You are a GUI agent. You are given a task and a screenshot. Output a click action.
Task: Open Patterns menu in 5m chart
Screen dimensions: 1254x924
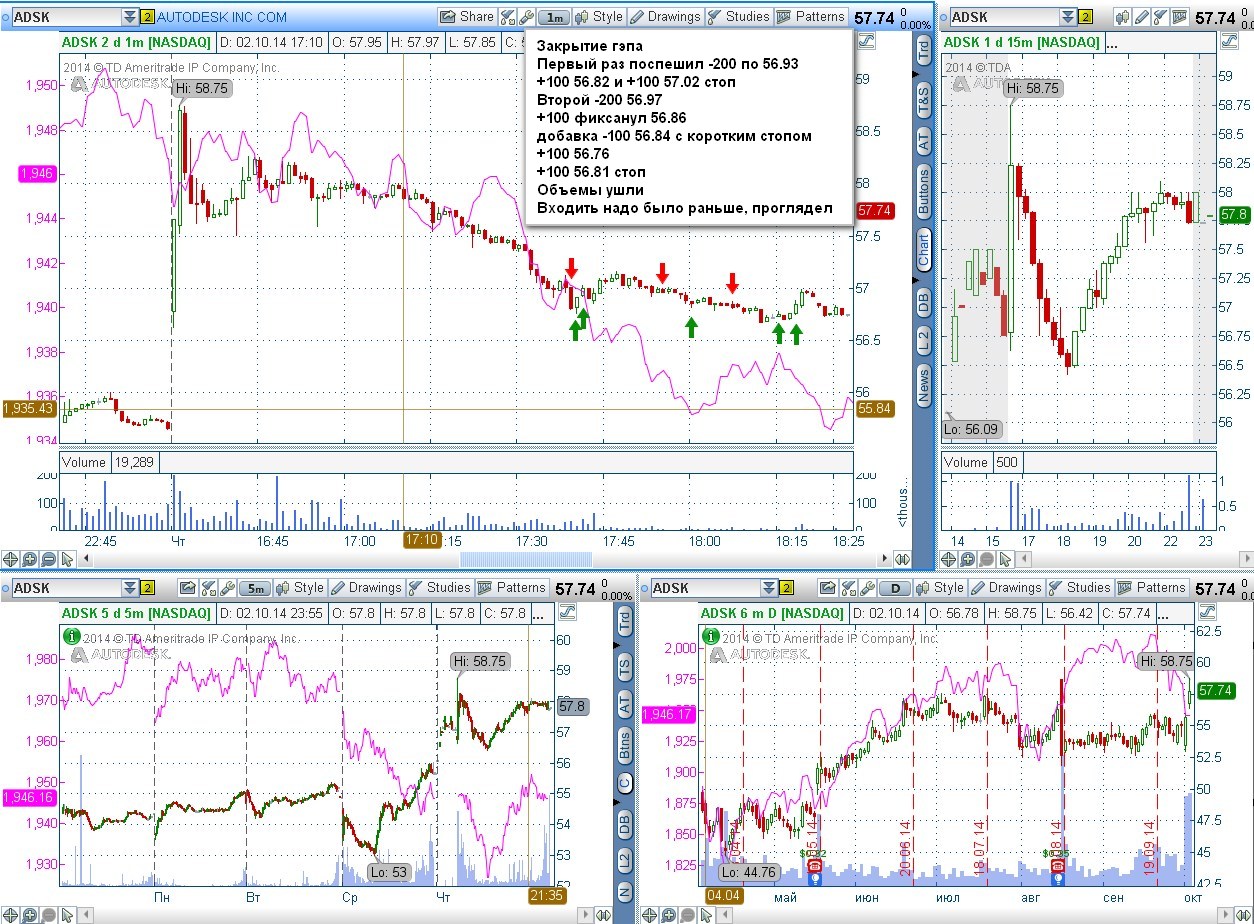(513, 588)
